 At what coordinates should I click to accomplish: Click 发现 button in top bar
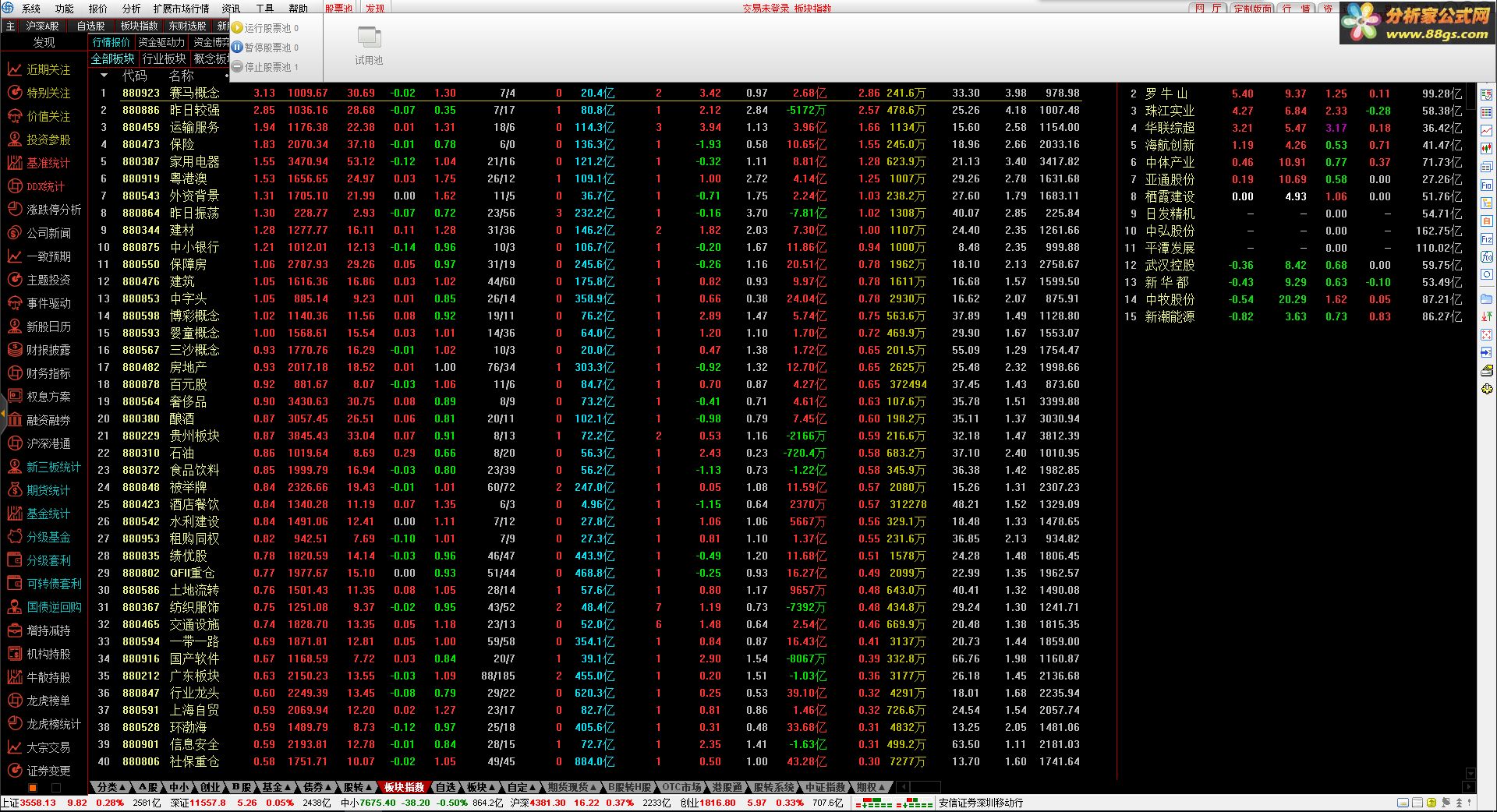pyautogui.click(x=375, y=9)
